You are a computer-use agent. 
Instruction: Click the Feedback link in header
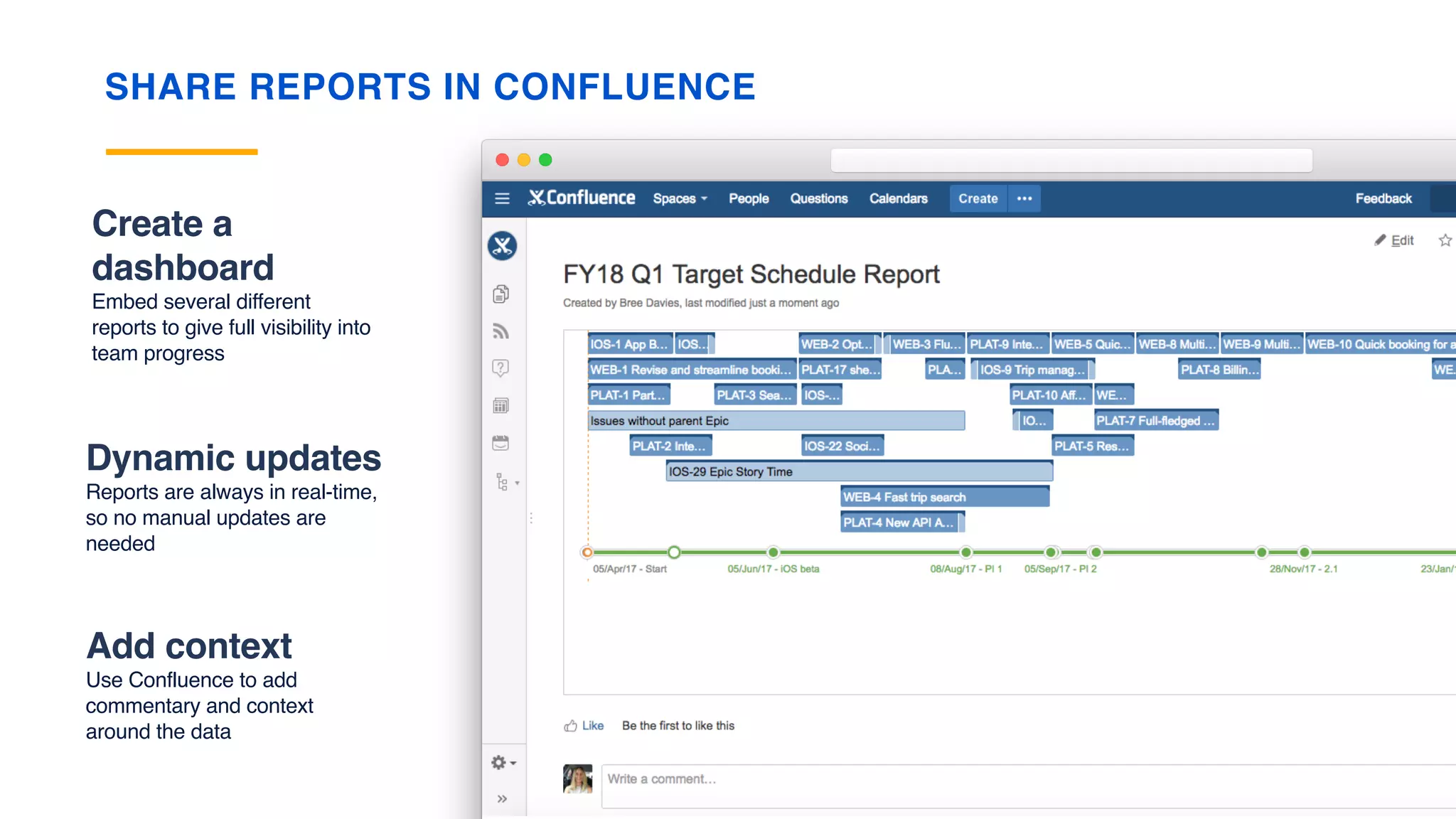click(x=1383, y=198)
